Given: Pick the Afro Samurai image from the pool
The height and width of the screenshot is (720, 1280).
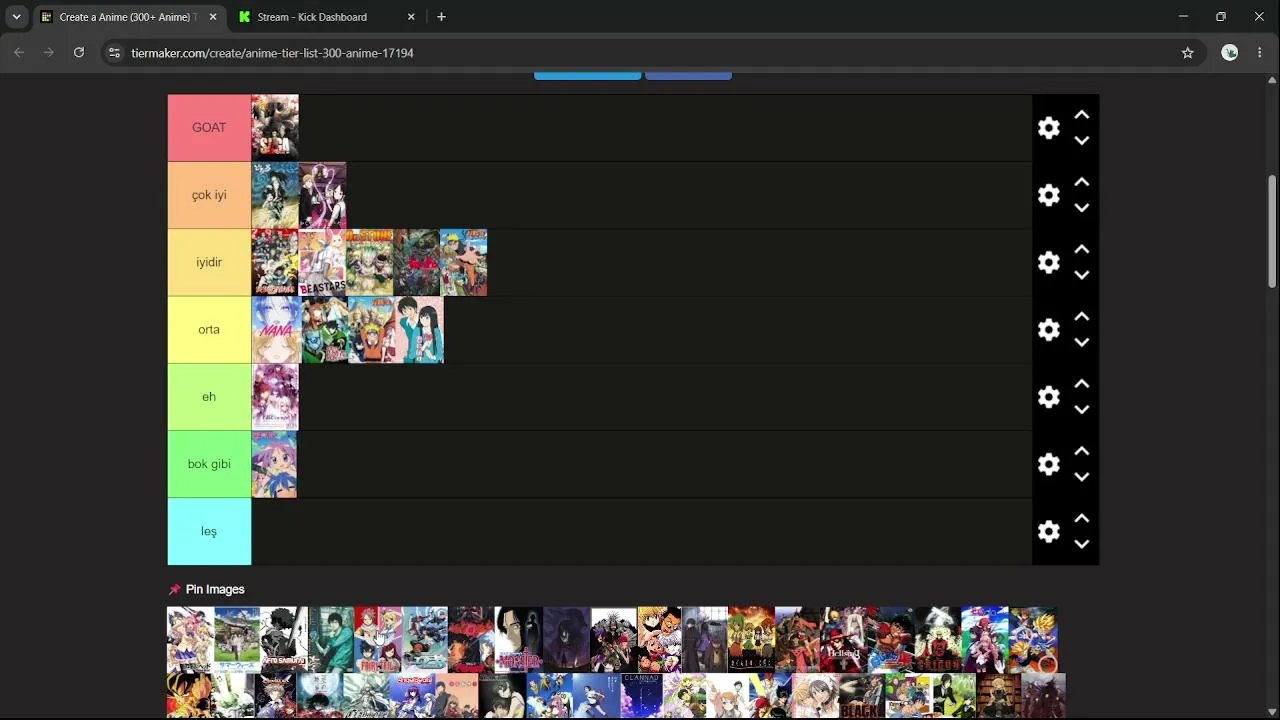Looking at the screenshot, I should [x=284, y=640].
